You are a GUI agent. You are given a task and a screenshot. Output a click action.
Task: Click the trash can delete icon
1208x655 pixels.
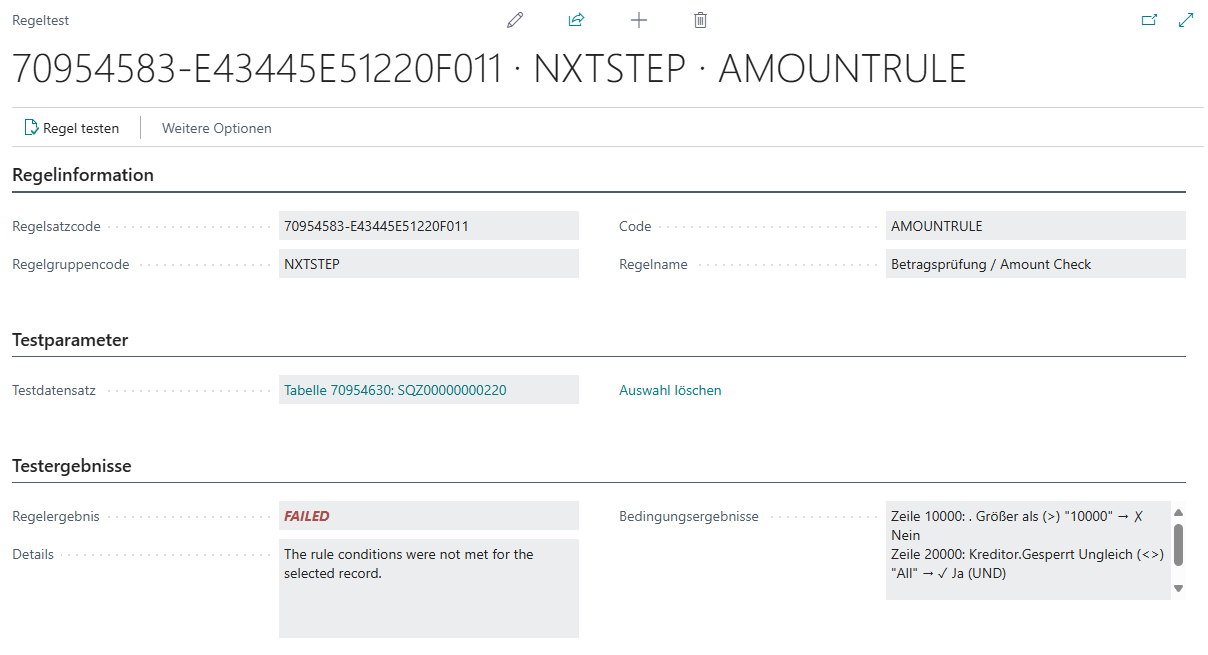[x=700, y=20]
